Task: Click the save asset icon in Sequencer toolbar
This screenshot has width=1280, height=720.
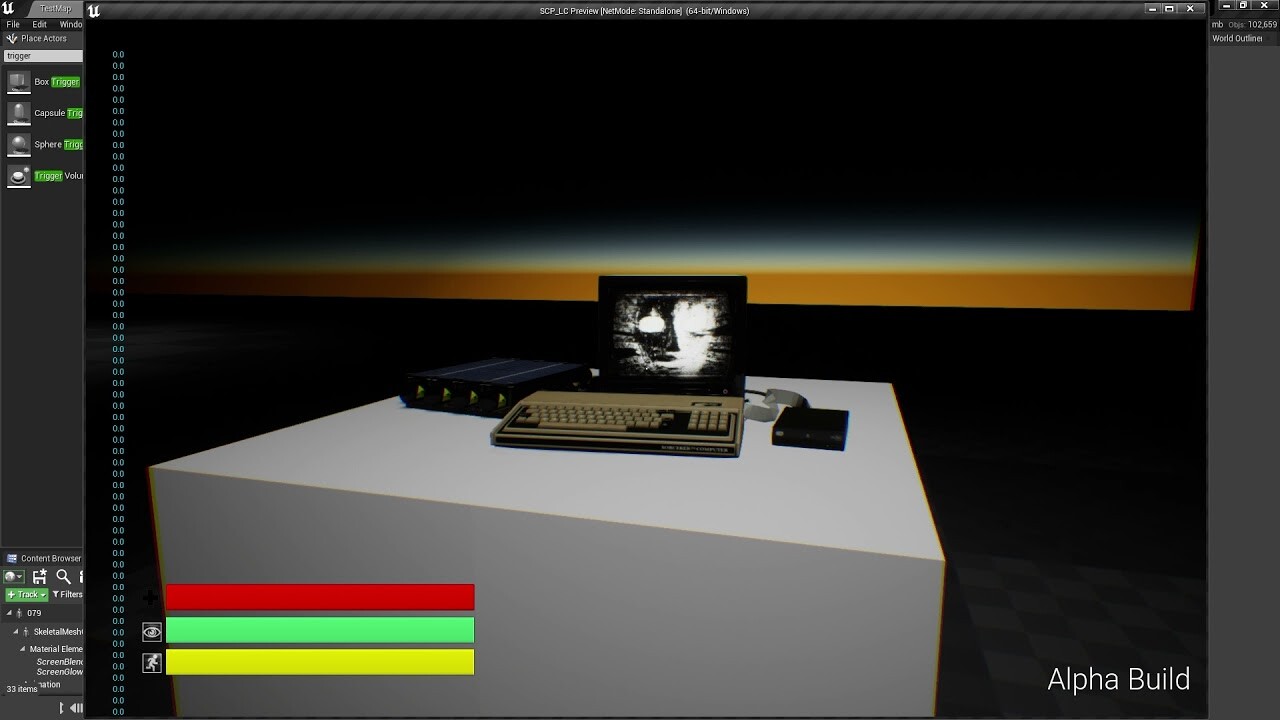Action: [x=38, y=576]
